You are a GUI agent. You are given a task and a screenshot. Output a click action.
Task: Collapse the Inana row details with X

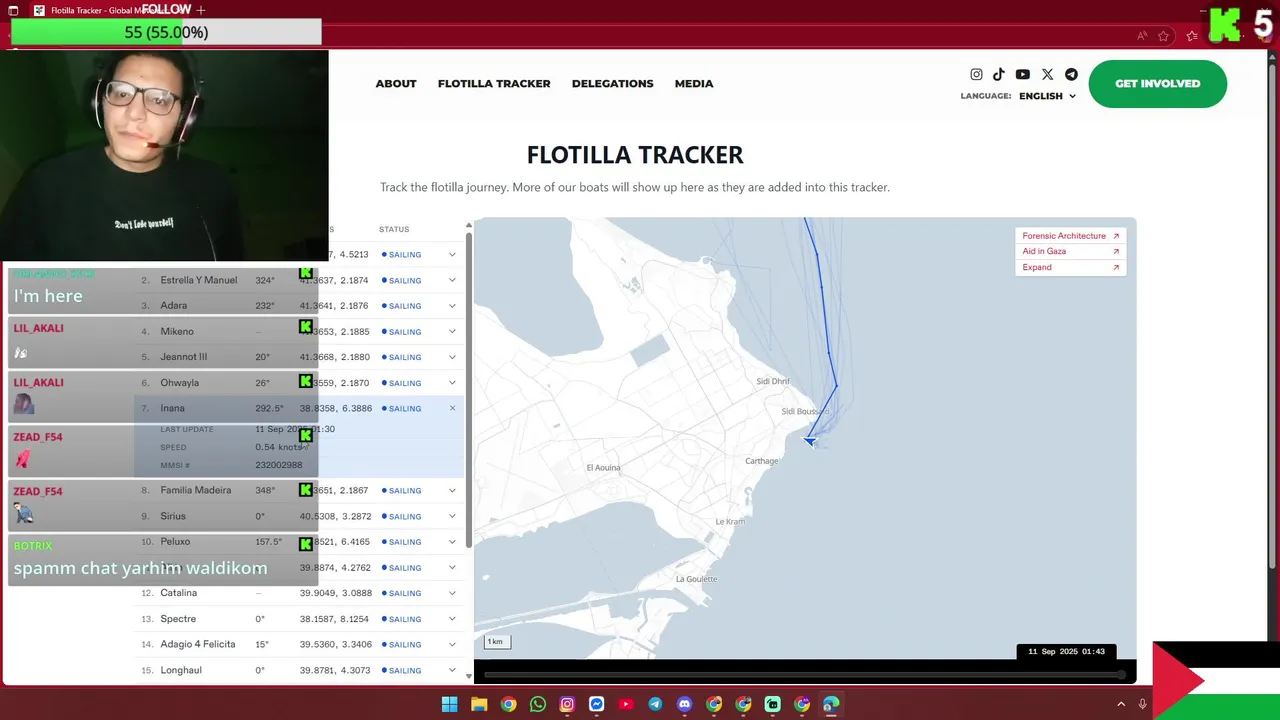[x=452, y=408]
